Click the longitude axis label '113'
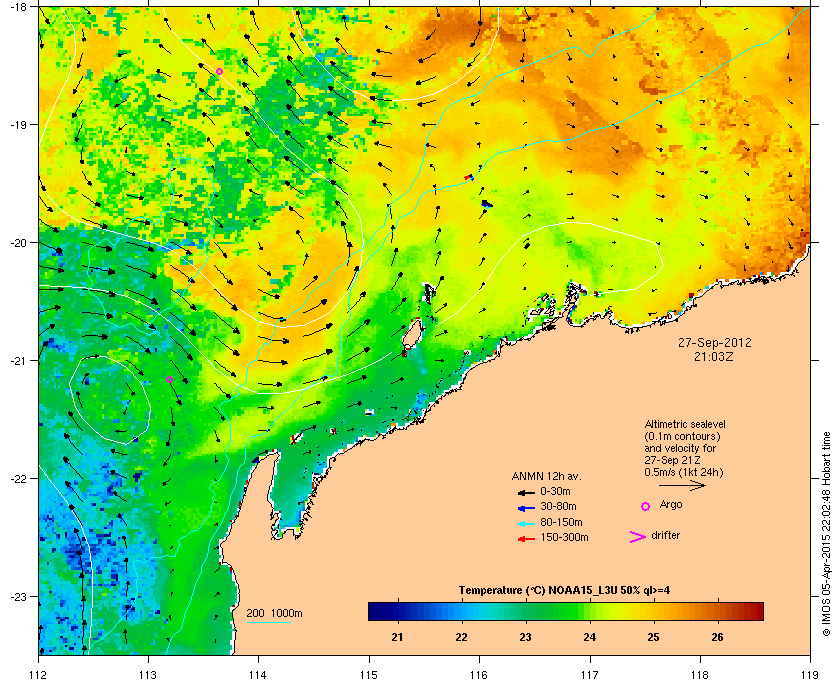Viewport: 840px width, 680px height. [x=148, y=674]
